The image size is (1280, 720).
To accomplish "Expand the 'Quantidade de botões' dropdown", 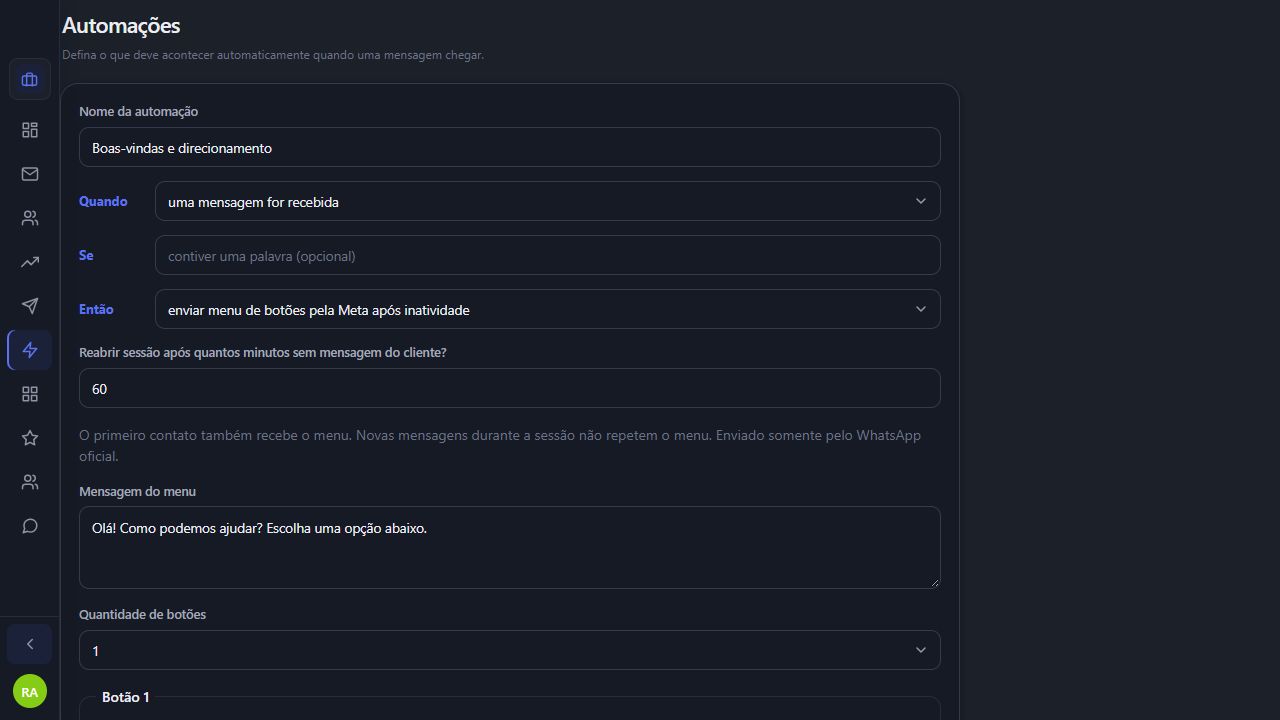I will 510,650.
